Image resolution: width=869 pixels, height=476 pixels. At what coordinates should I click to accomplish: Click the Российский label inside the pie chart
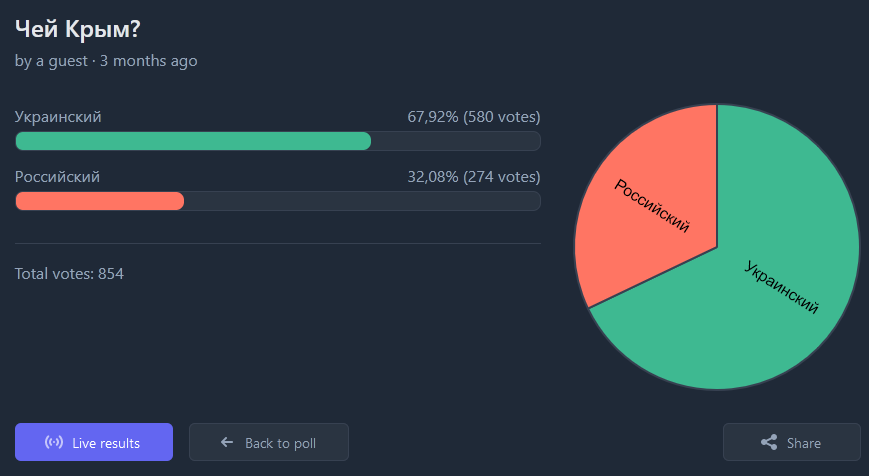point(652,206)
